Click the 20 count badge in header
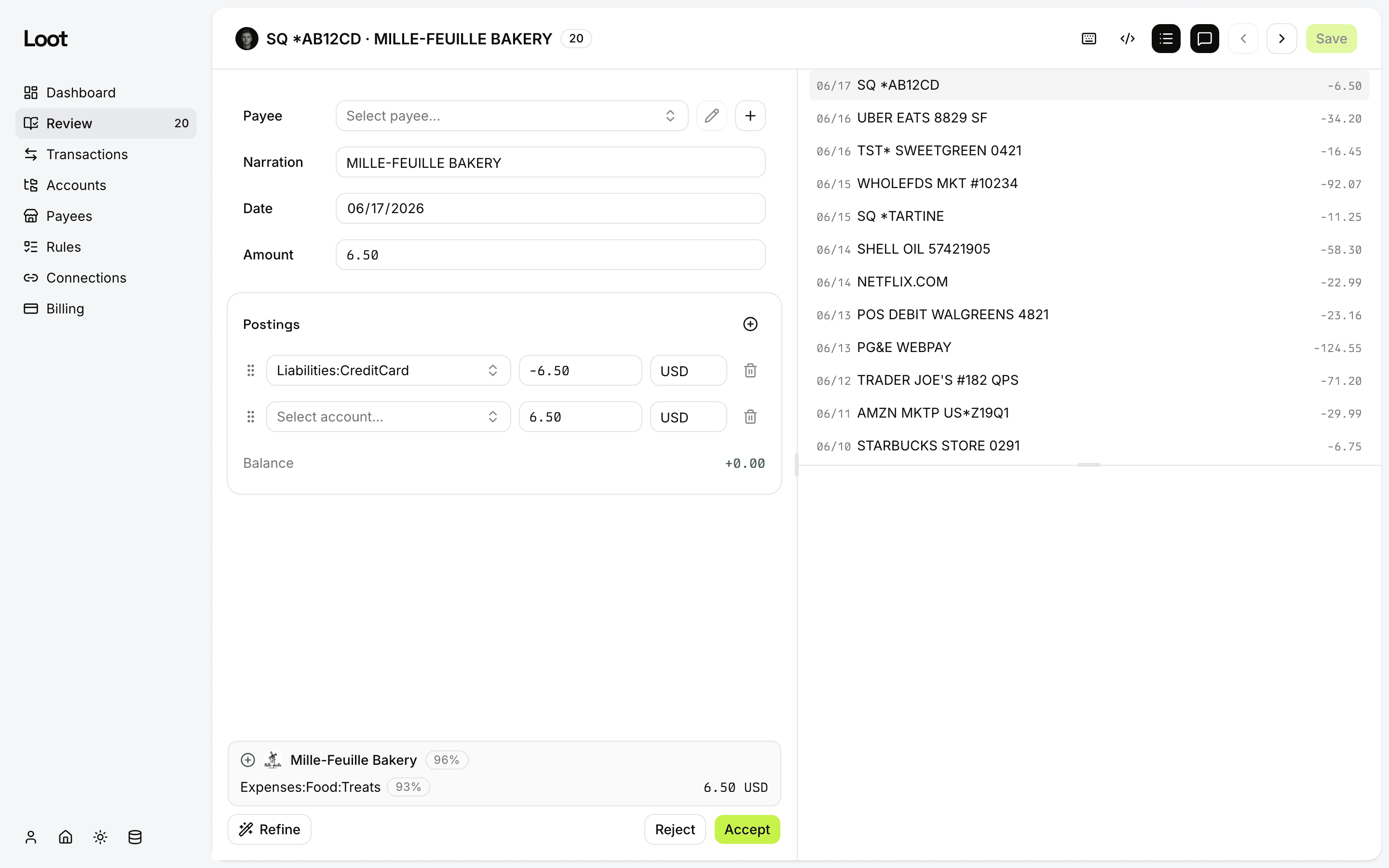This screenshot has height=868, width=1389. 576,39
